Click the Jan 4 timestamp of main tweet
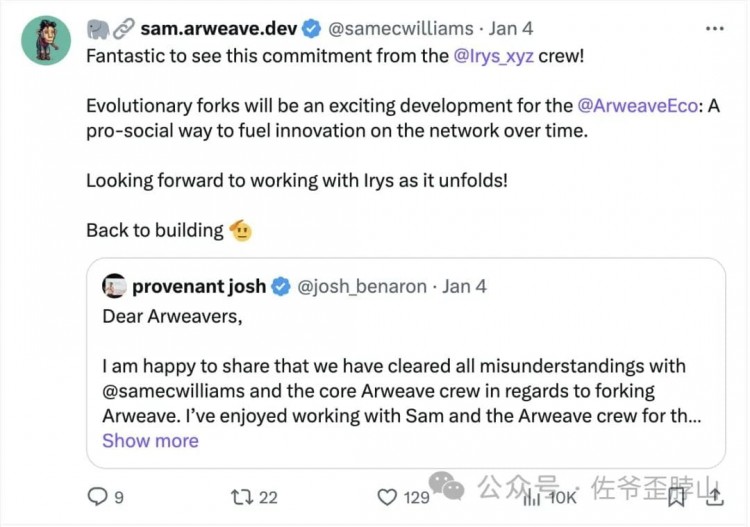The image size is (750, 527). coord(510,29)
